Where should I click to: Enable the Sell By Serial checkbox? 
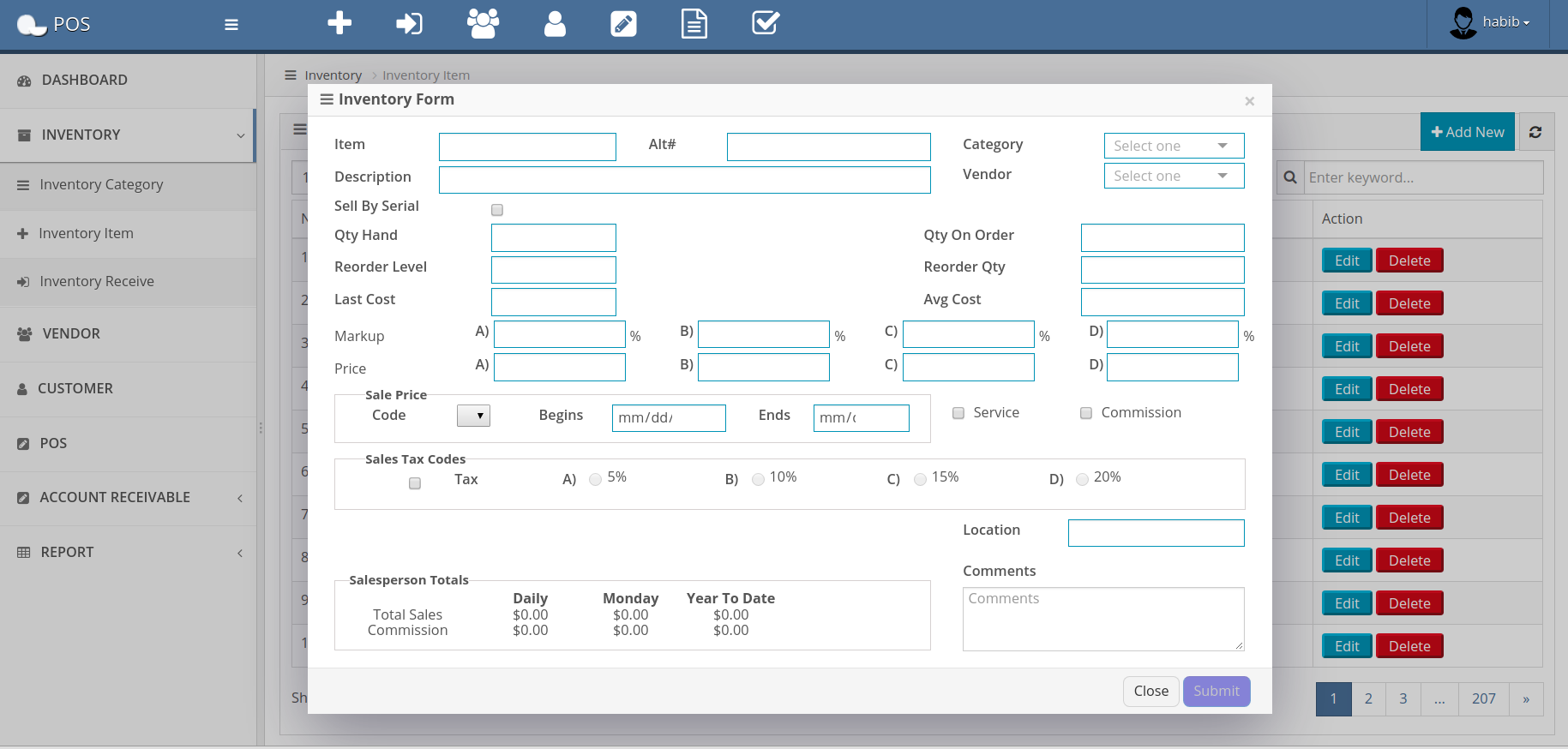pos(497,210)
